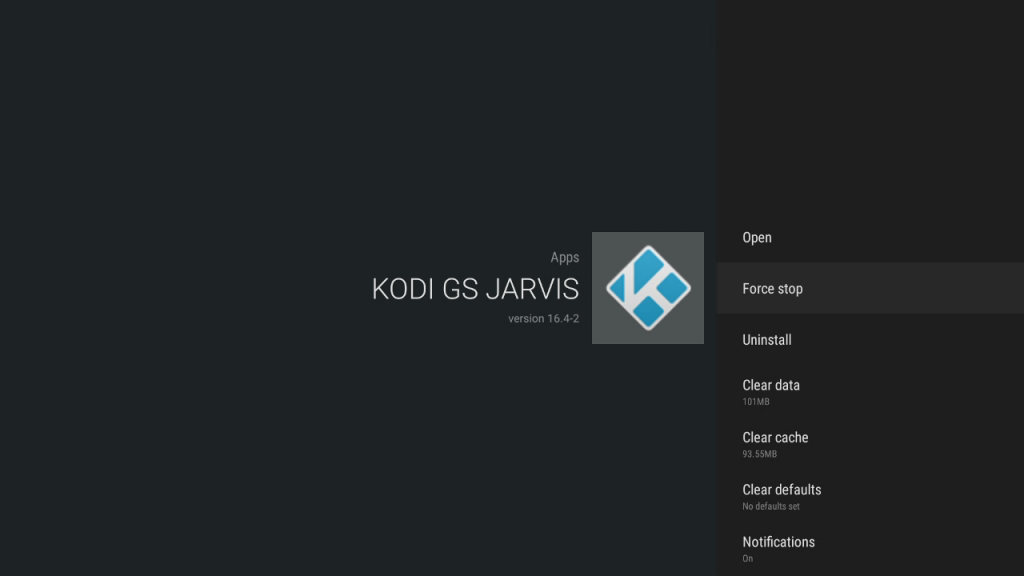This screenshot has height=576, width=1024.
Task: Click the KODI GS JARVIS title
Action: pyautogui.click(x=475, y=289)
